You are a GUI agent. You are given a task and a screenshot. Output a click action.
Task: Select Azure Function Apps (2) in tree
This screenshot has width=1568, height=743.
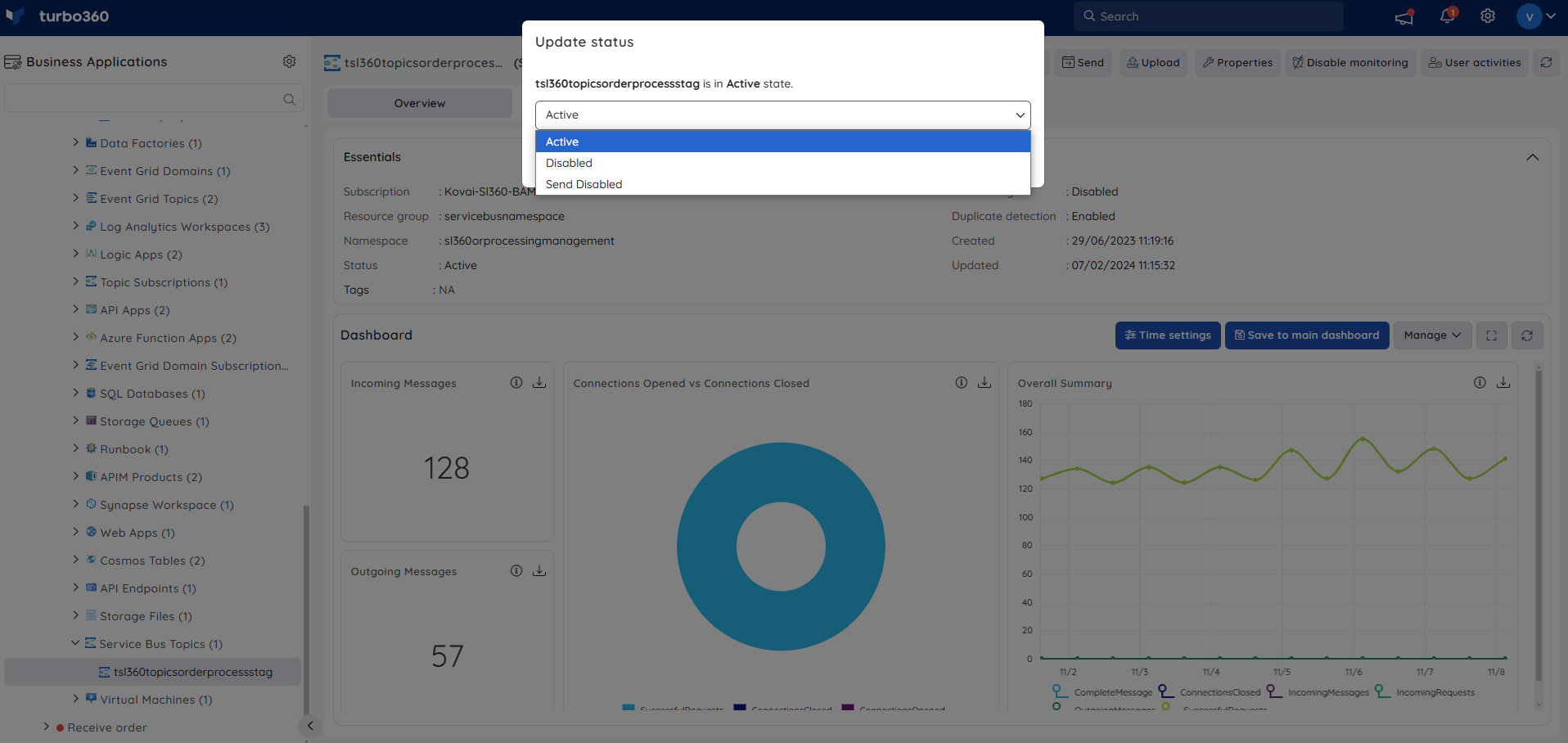[x=168, y=338]
